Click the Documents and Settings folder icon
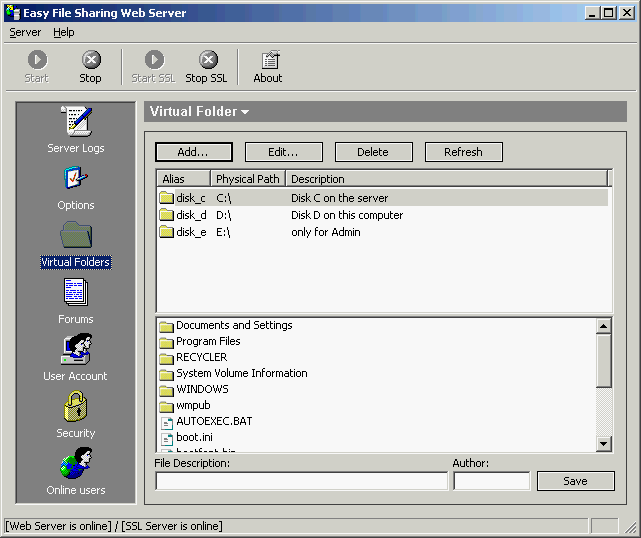The height and width of the screenshot is (538, 641). pyautogui.click(x=166, y=326)
